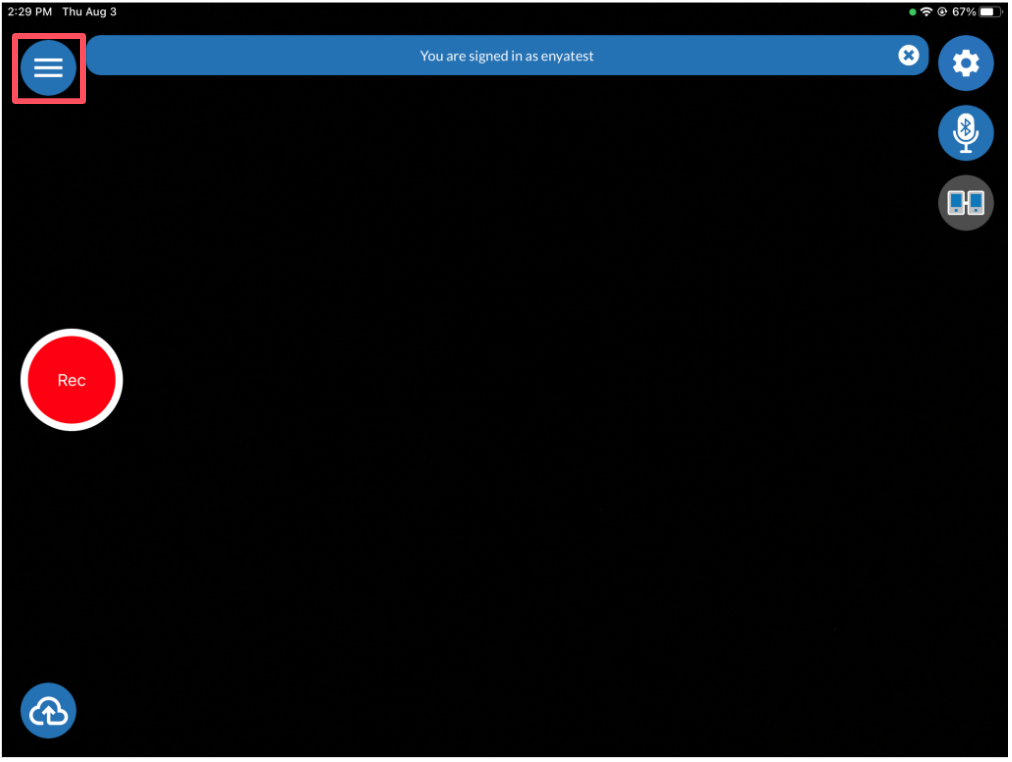
Task: Tap the Wi-Fi icon in status bar
Action: click(x=926, y=12)
